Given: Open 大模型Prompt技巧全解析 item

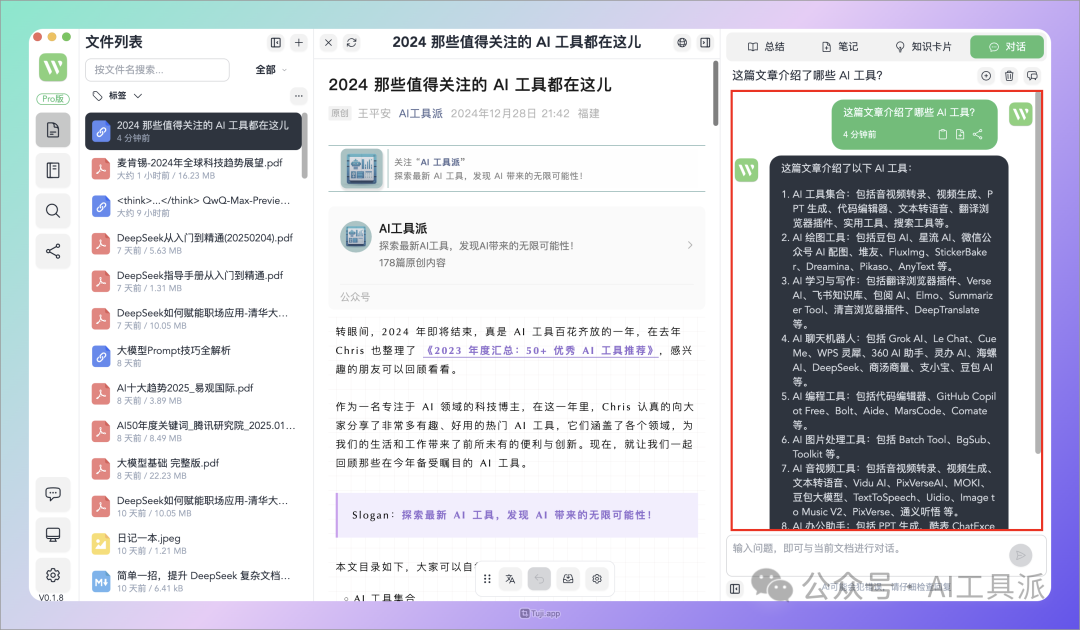Looking at the screenshot, I should pyautogui.click(x=194, y=356).
